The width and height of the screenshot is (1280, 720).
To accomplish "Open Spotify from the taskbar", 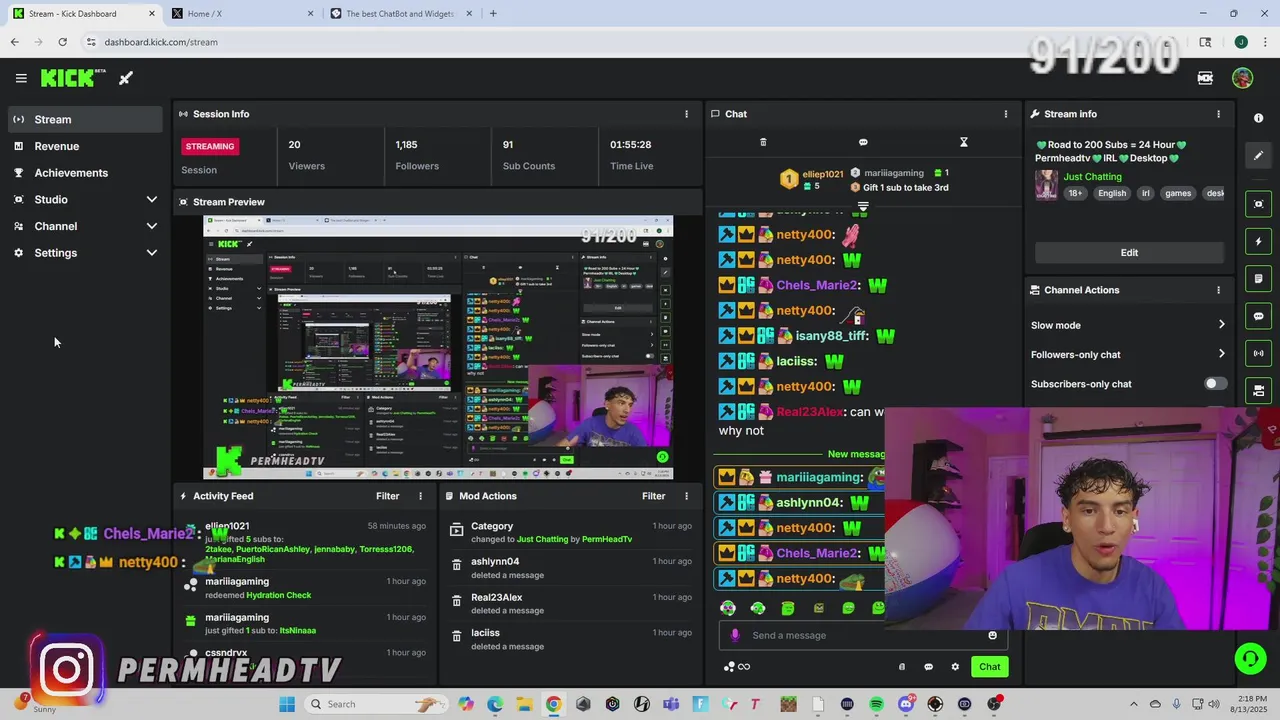I will (x=876, y=704).
